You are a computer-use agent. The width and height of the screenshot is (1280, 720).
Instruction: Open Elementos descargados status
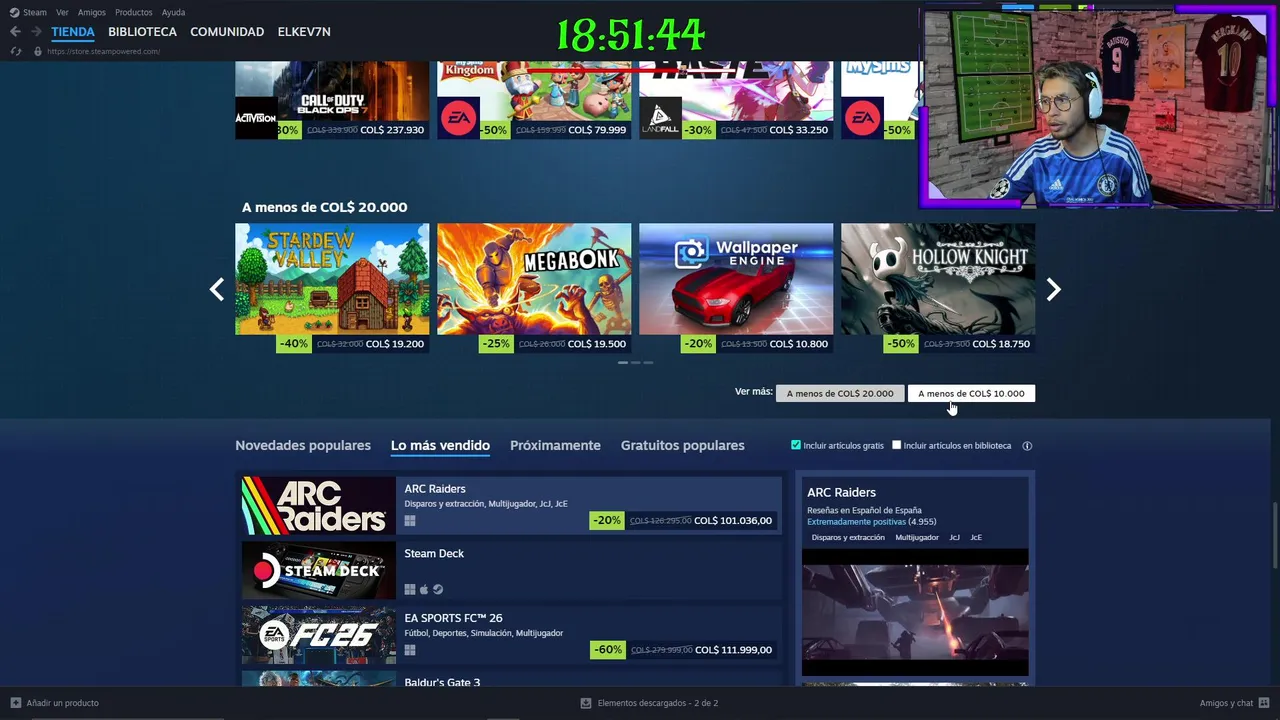658,703
